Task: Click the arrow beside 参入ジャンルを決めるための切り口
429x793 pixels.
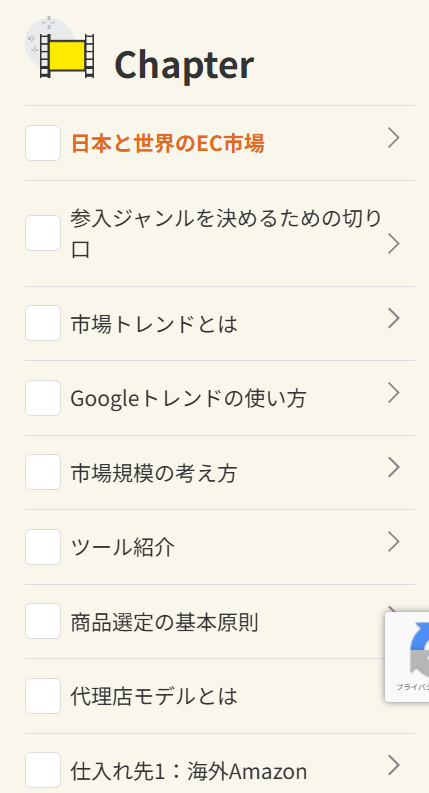Action: tap(394, 244)
